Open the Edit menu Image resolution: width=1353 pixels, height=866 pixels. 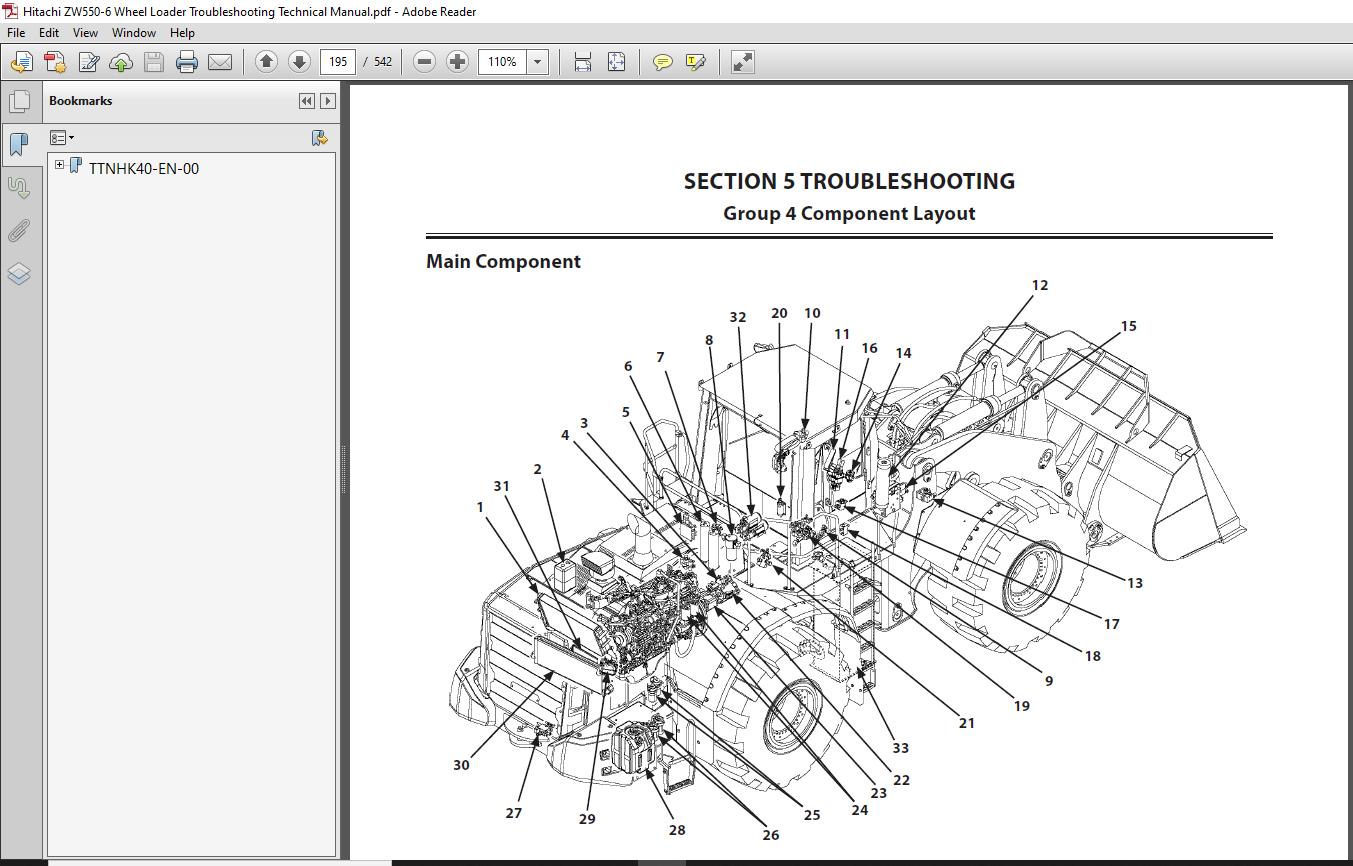click(49, 33)
